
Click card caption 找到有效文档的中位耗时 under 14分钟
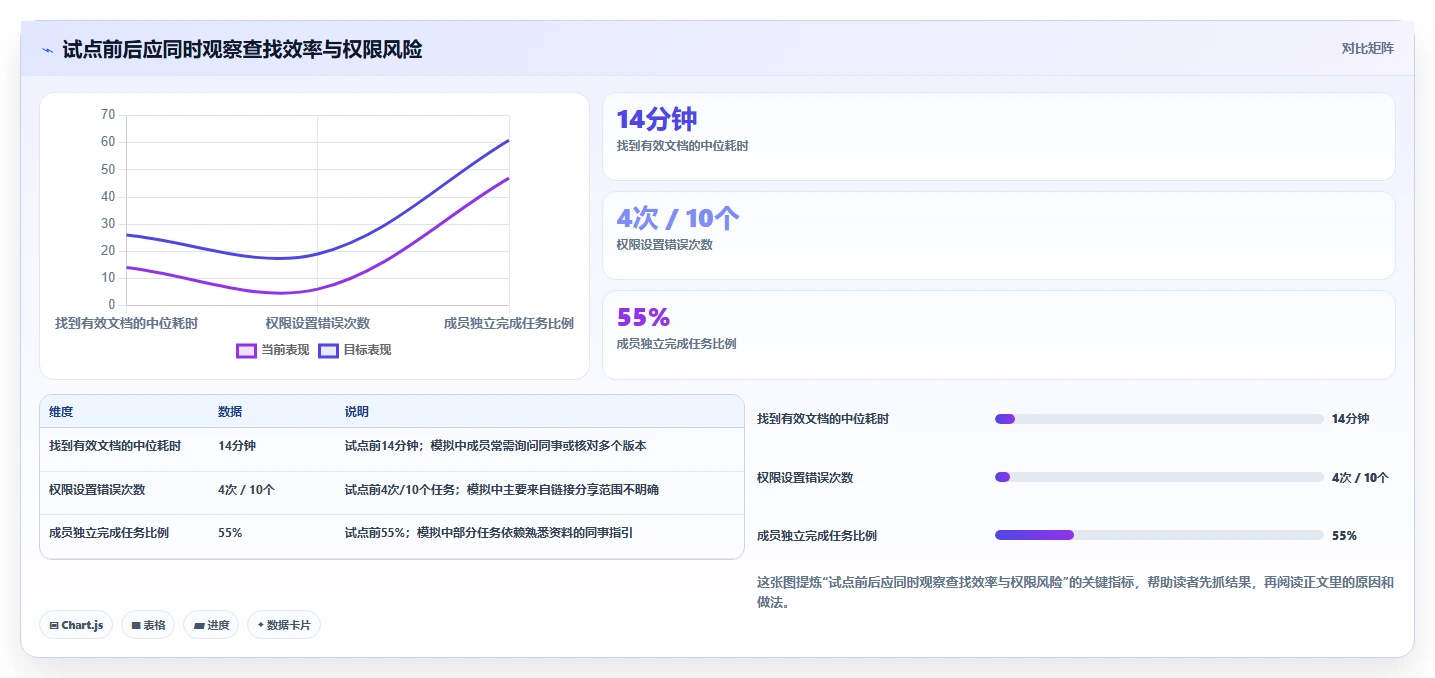(682, 146)
